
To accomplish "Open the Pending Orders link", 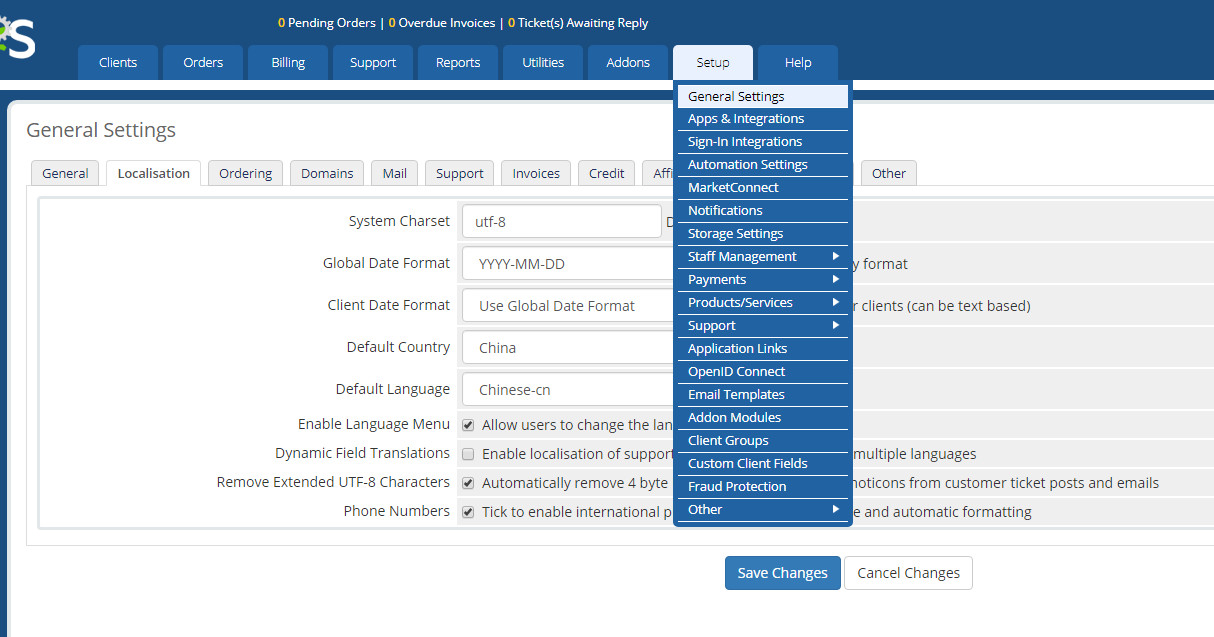I will [326, 22].
